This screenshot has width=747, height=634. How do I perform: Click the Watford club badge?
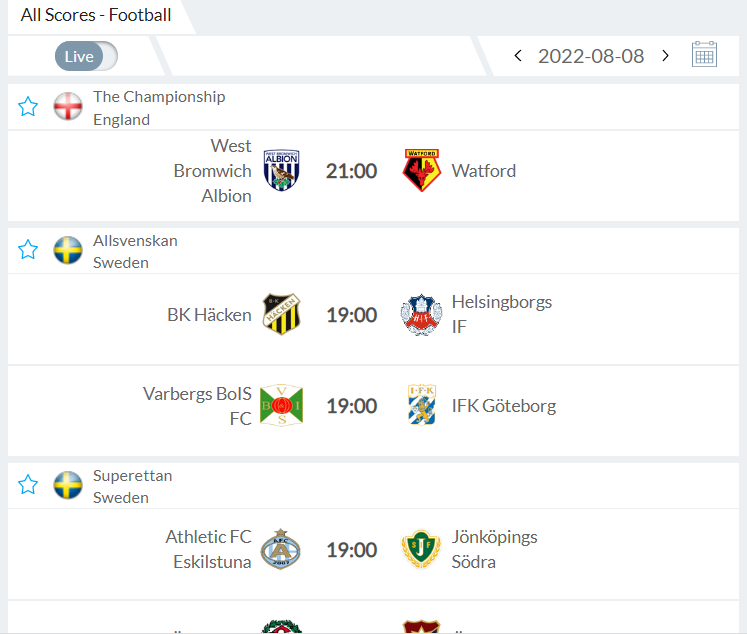point(422,171)
